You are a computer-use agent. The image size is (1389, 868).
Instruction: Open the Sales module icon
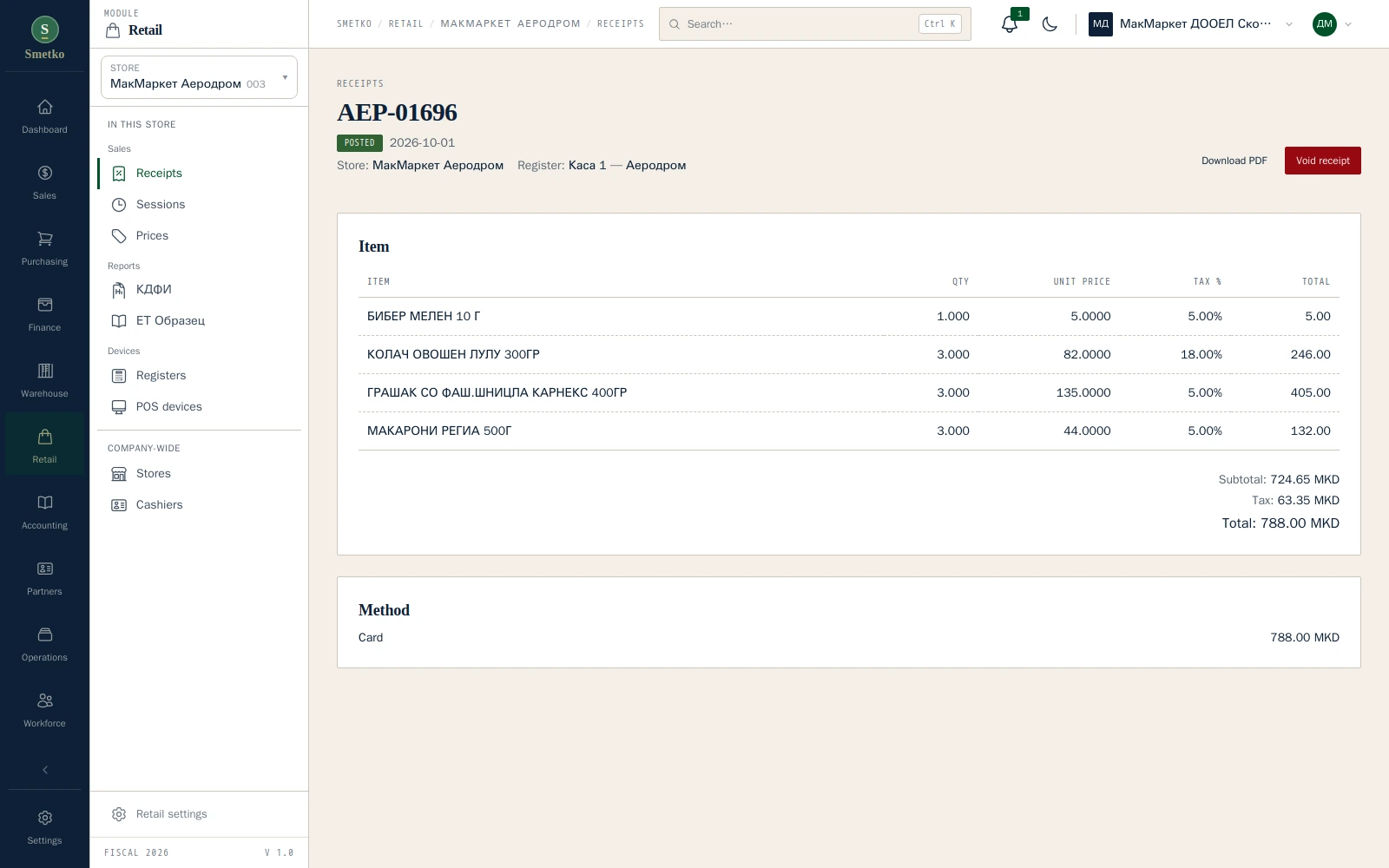pos(45,173)
